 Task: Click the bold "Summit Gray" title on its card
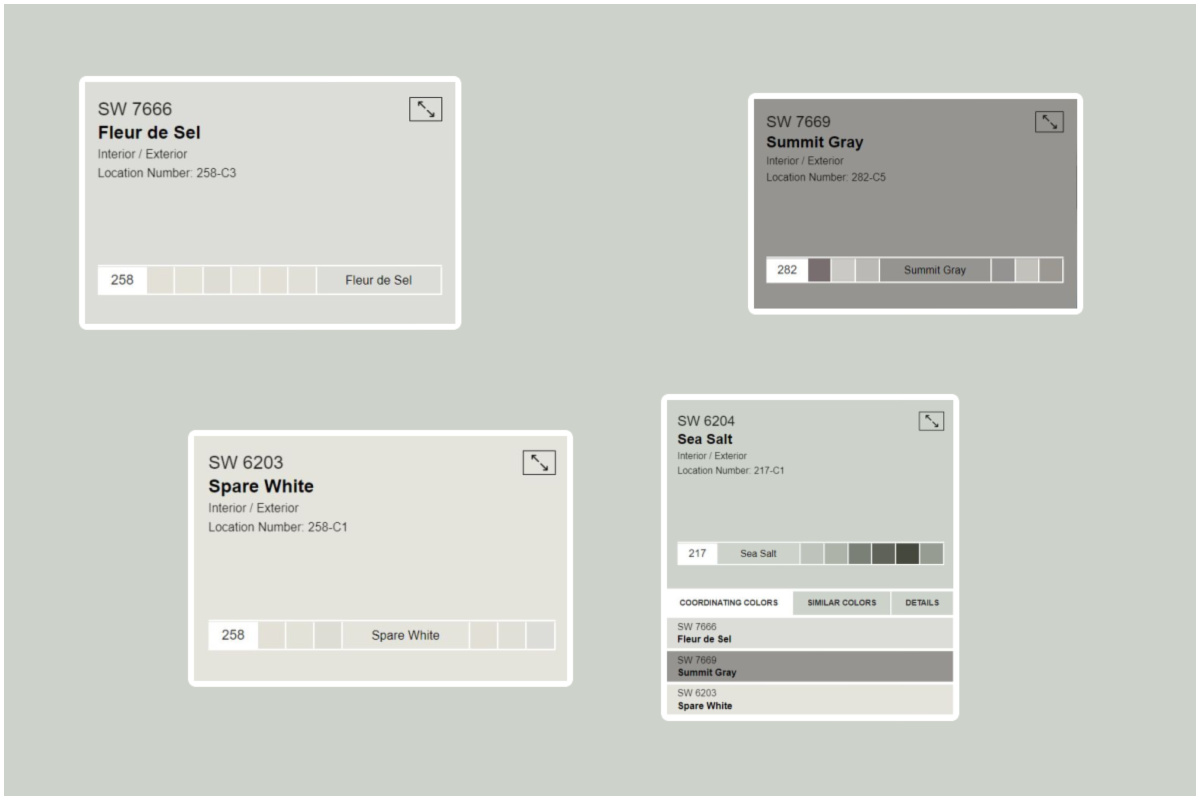tap(815, 142)
